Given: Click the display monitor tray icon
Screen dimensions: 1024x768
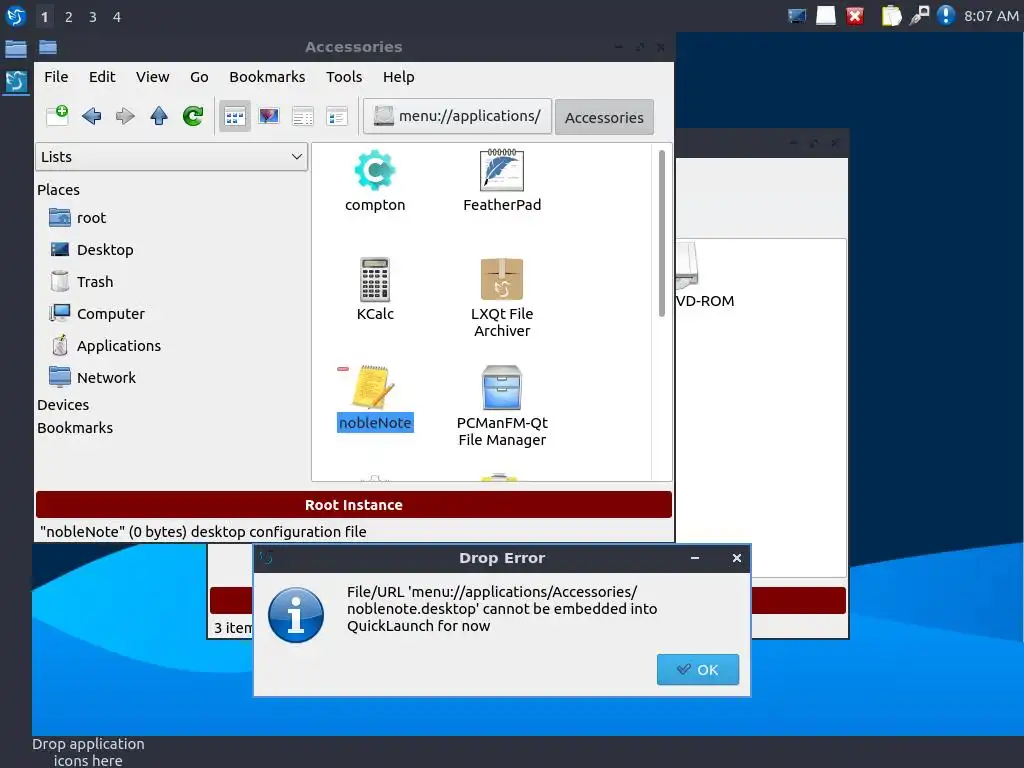Looking at the screenshot, I should [x=797, y=16].
